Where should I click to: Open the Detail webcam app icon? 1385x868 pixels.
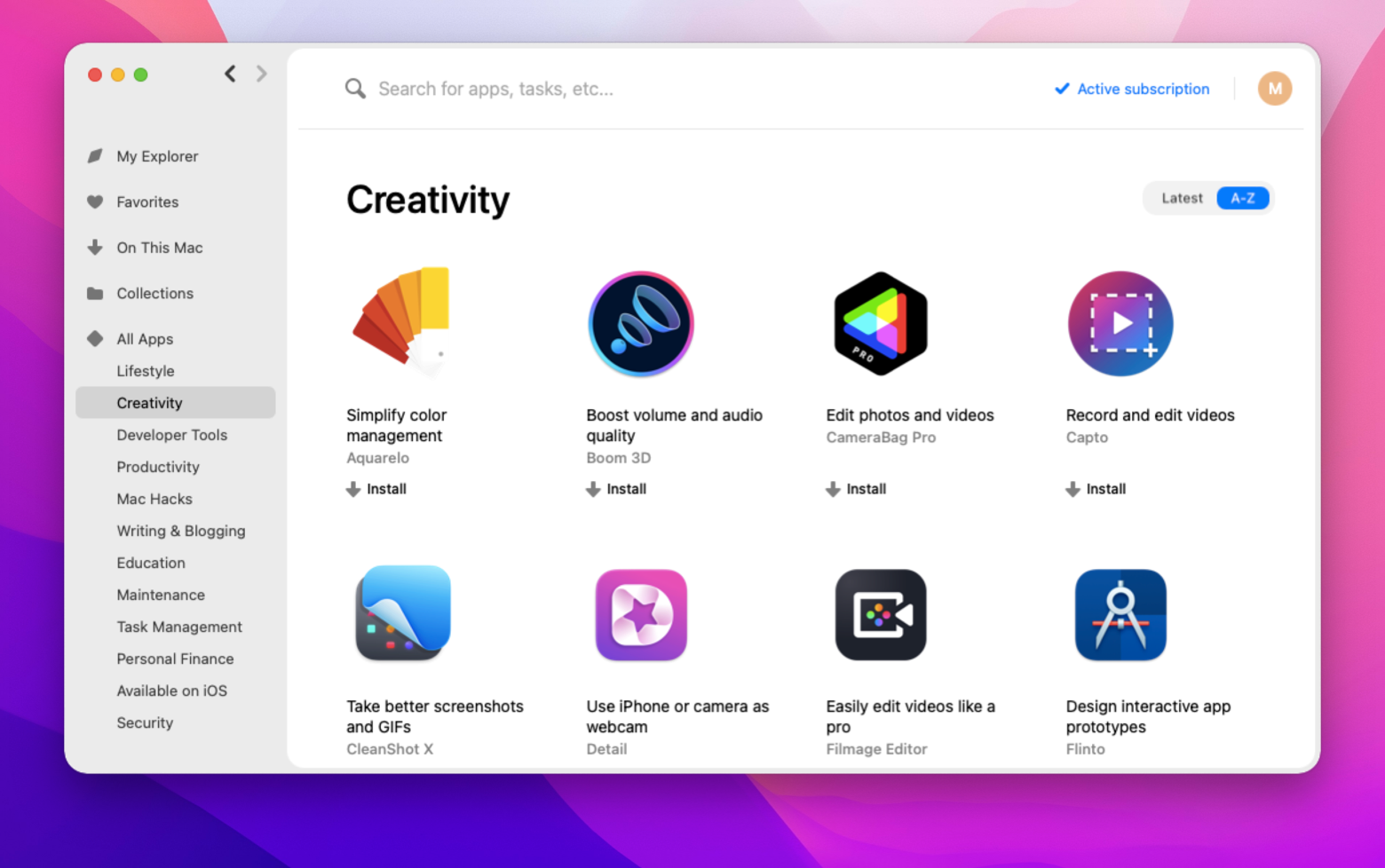click(641, 615)
